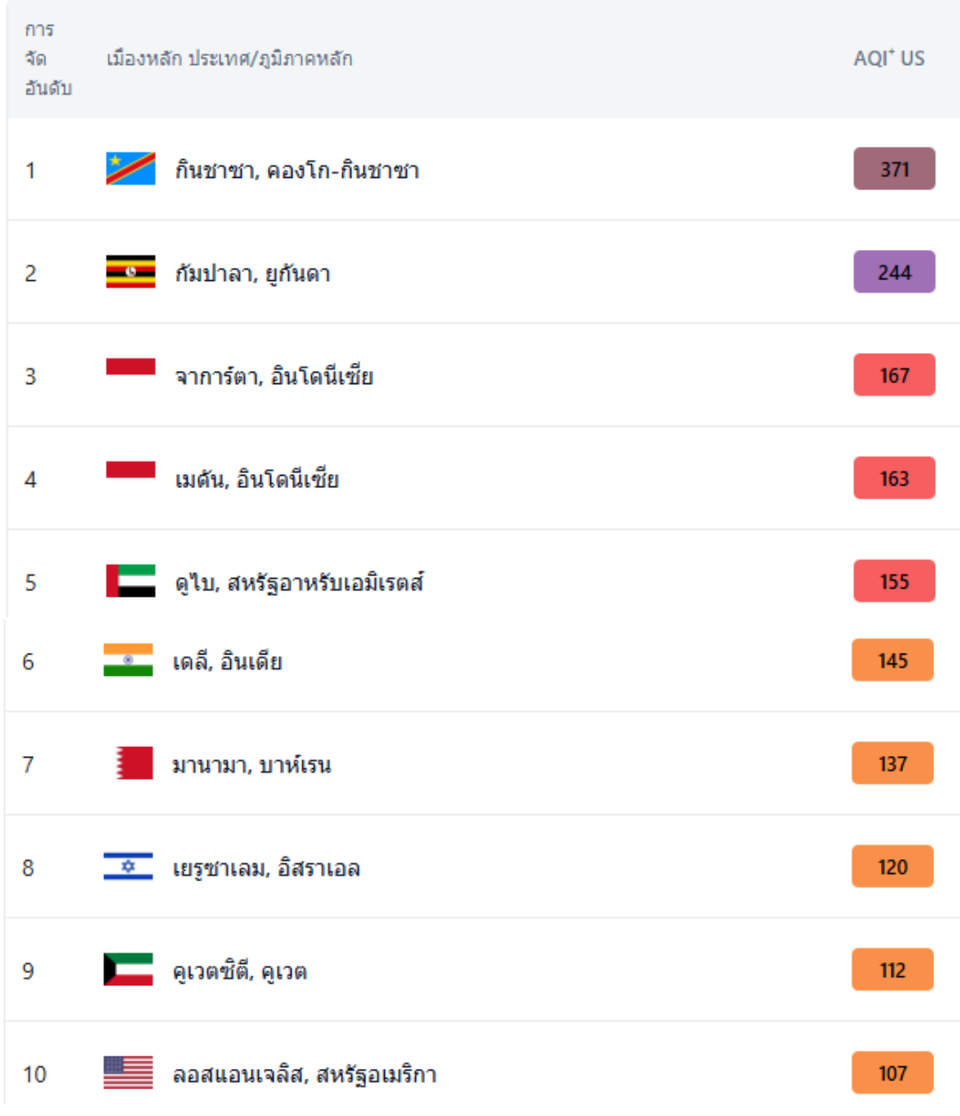The height and width of the screenshot is (1116, 960).
Task: Open the กัมปาลา, ยูกันดา city link
Action: (x=253, y=274)
